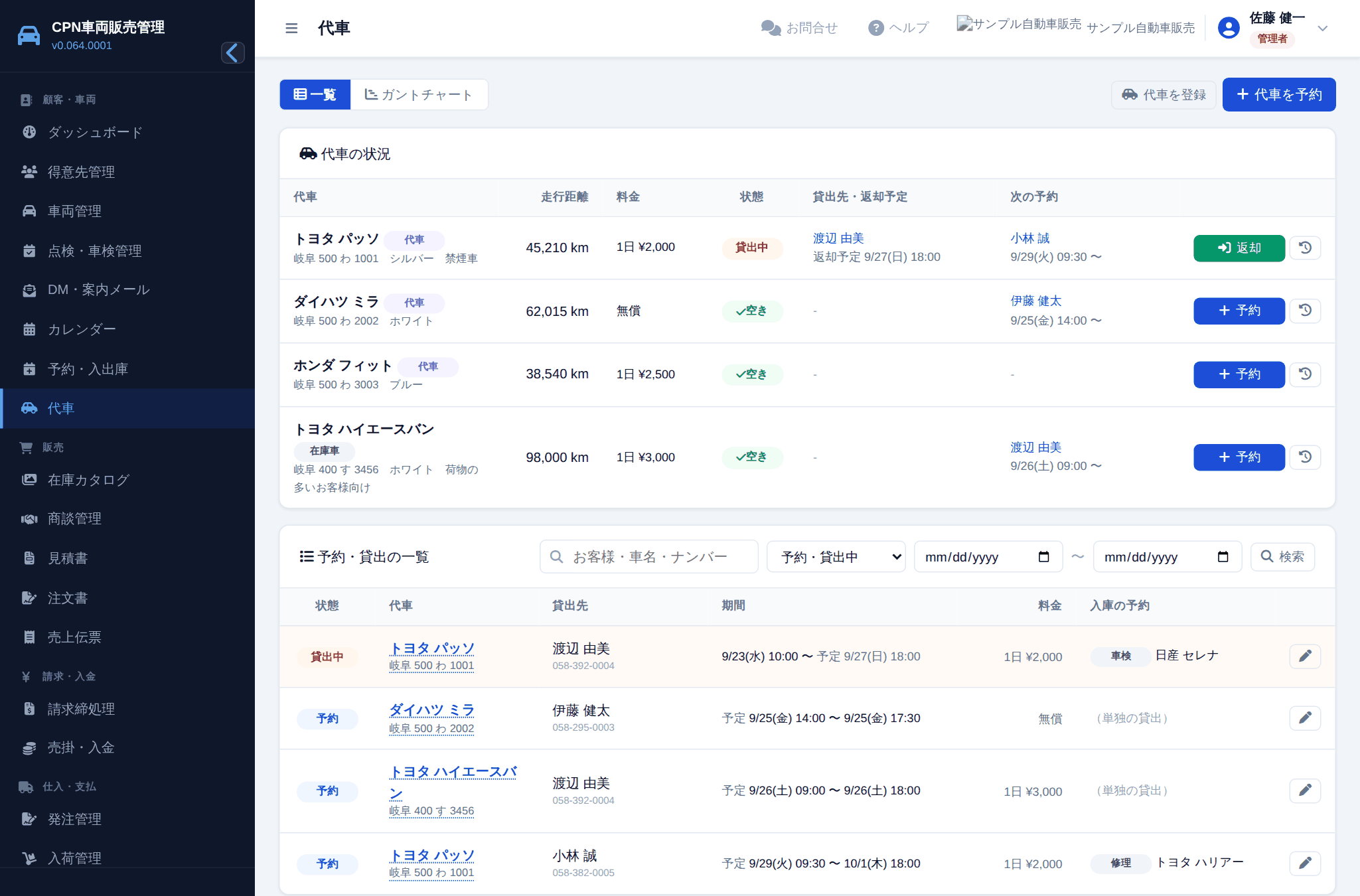This screenshot has width=1360, height=896.
Task: Edit the 貸出中 渡辺 由美 reservation
Action: click(1305, 656)
